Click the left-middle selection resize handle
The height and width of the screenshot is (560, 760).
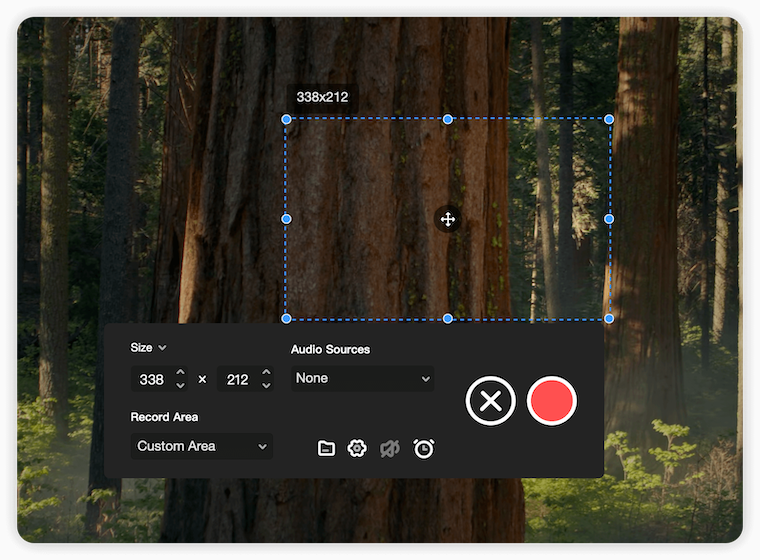click(x=286, y=218)
